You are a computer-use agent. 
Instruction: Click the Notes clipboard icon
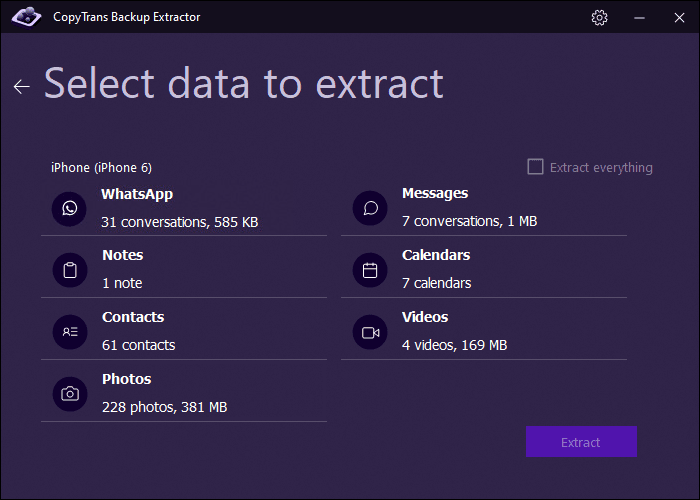[70, 270]
